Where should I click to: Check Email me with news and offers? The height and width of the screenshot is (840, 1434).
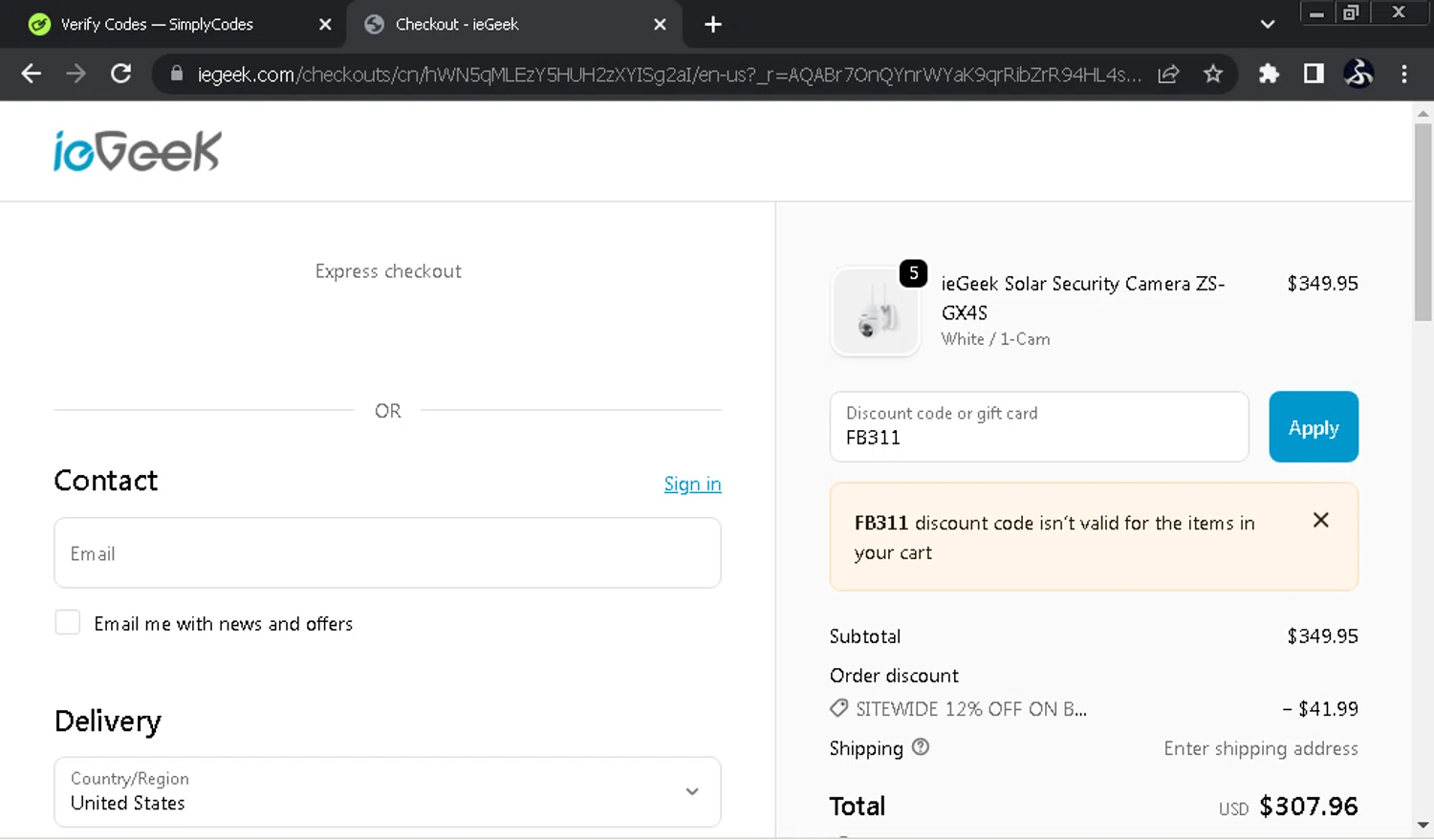point(67,622)
